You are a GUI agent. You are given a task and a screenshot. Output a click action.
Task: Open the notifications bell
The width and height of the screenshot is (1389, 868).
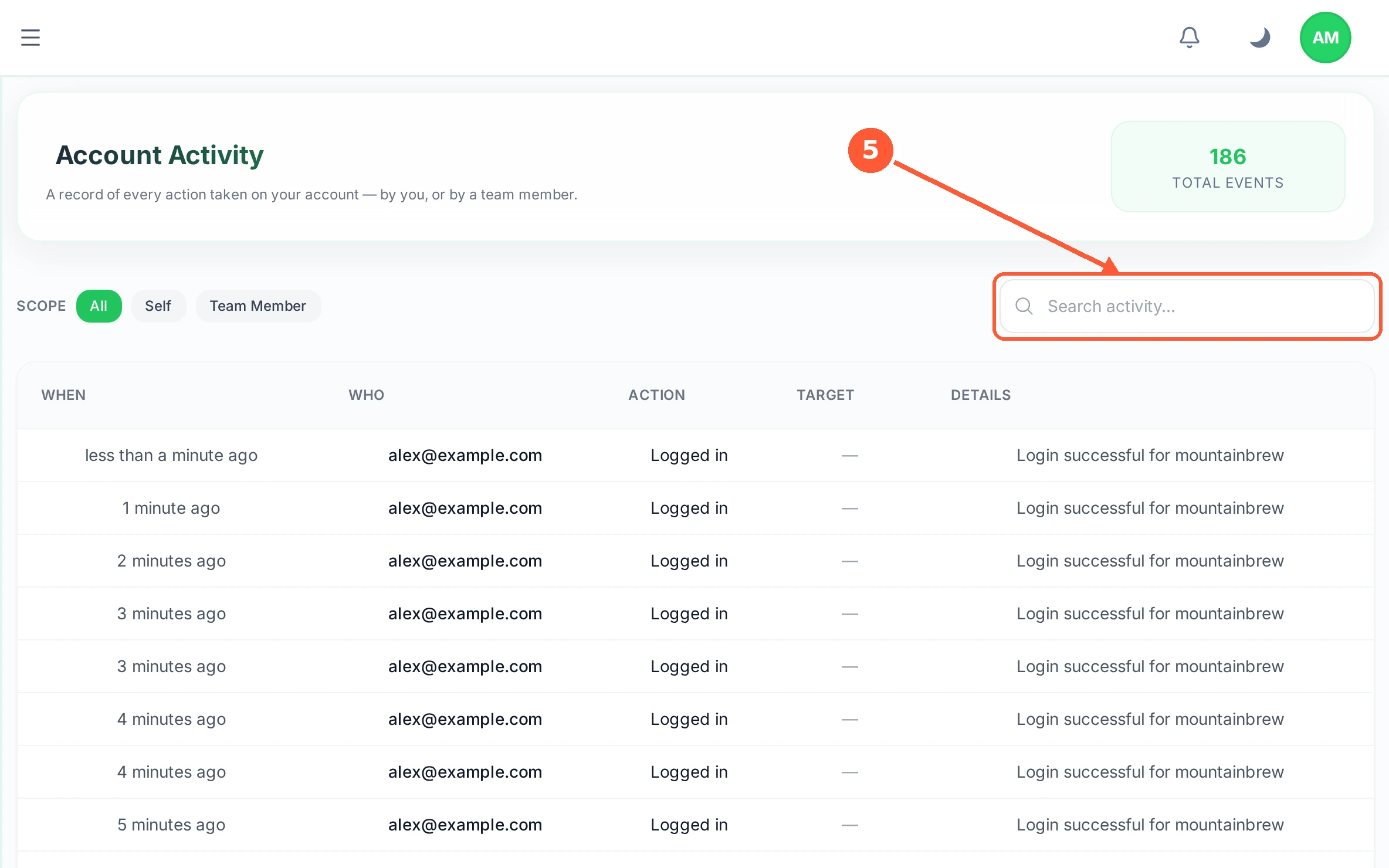click(x=1190, y=38)
